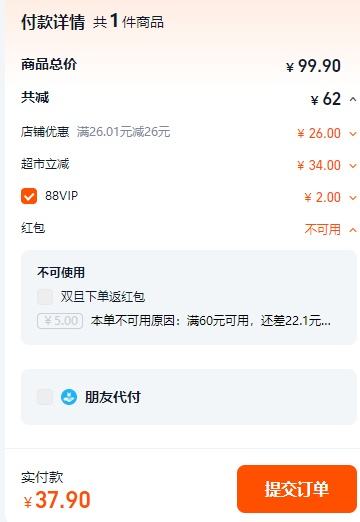Click the 满26.01元减26元 store coupon description
This screenshot has width=360, height=522.
click(x=124, y=132)
